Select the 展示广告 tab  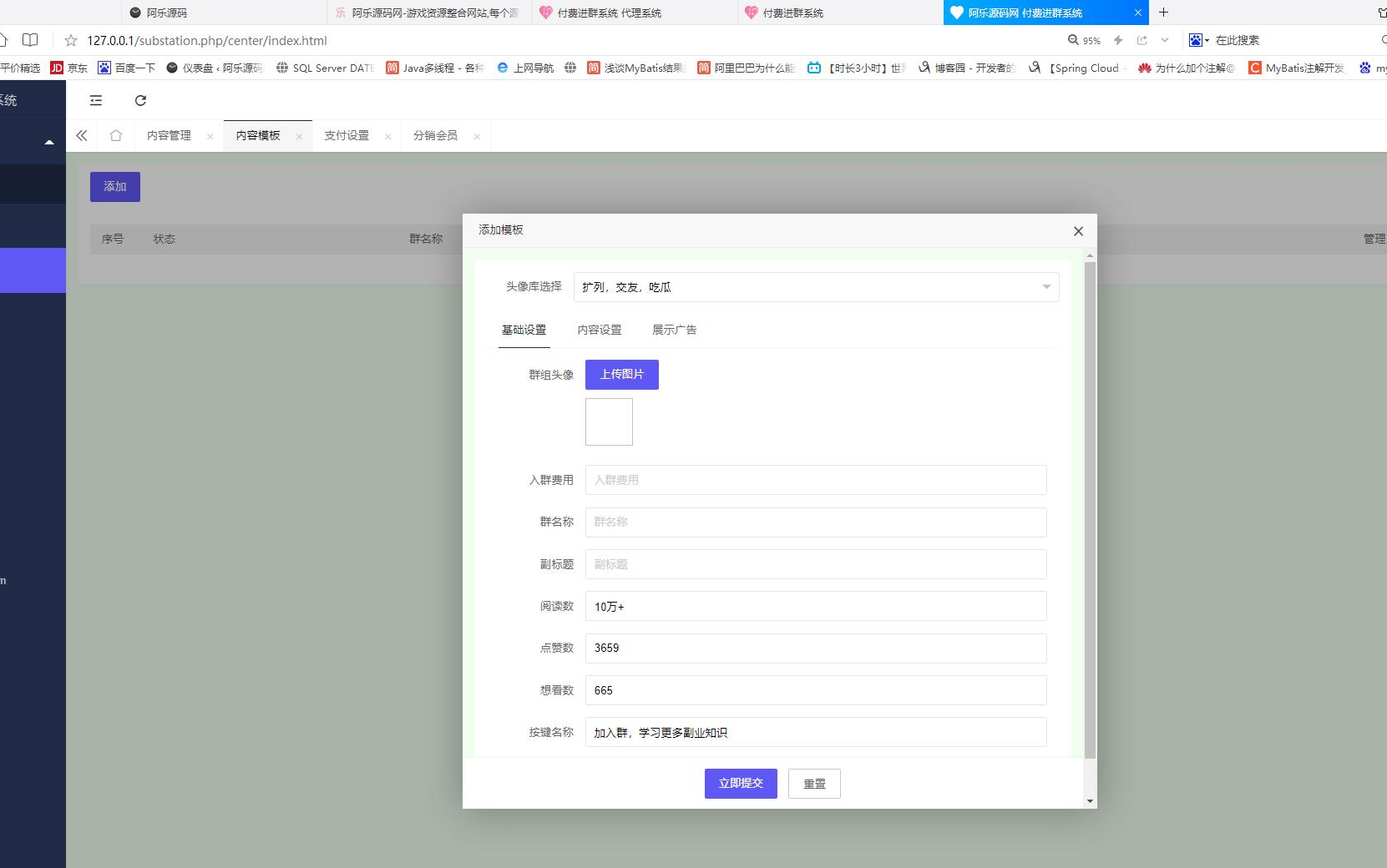(675, 330)
